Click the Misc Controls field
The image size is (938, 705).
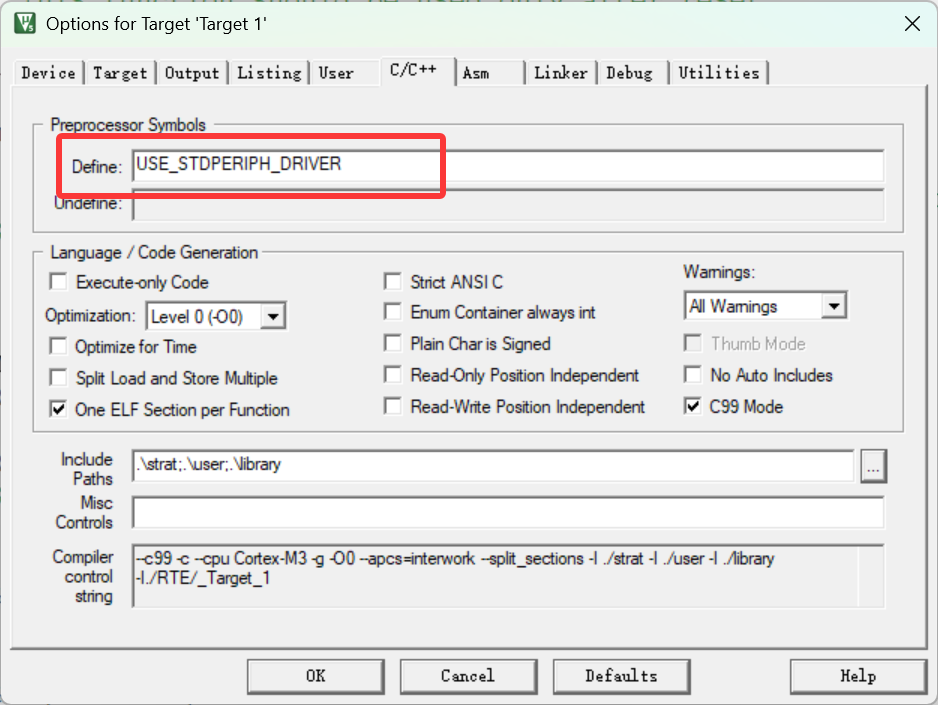click(x=508, y=512)
